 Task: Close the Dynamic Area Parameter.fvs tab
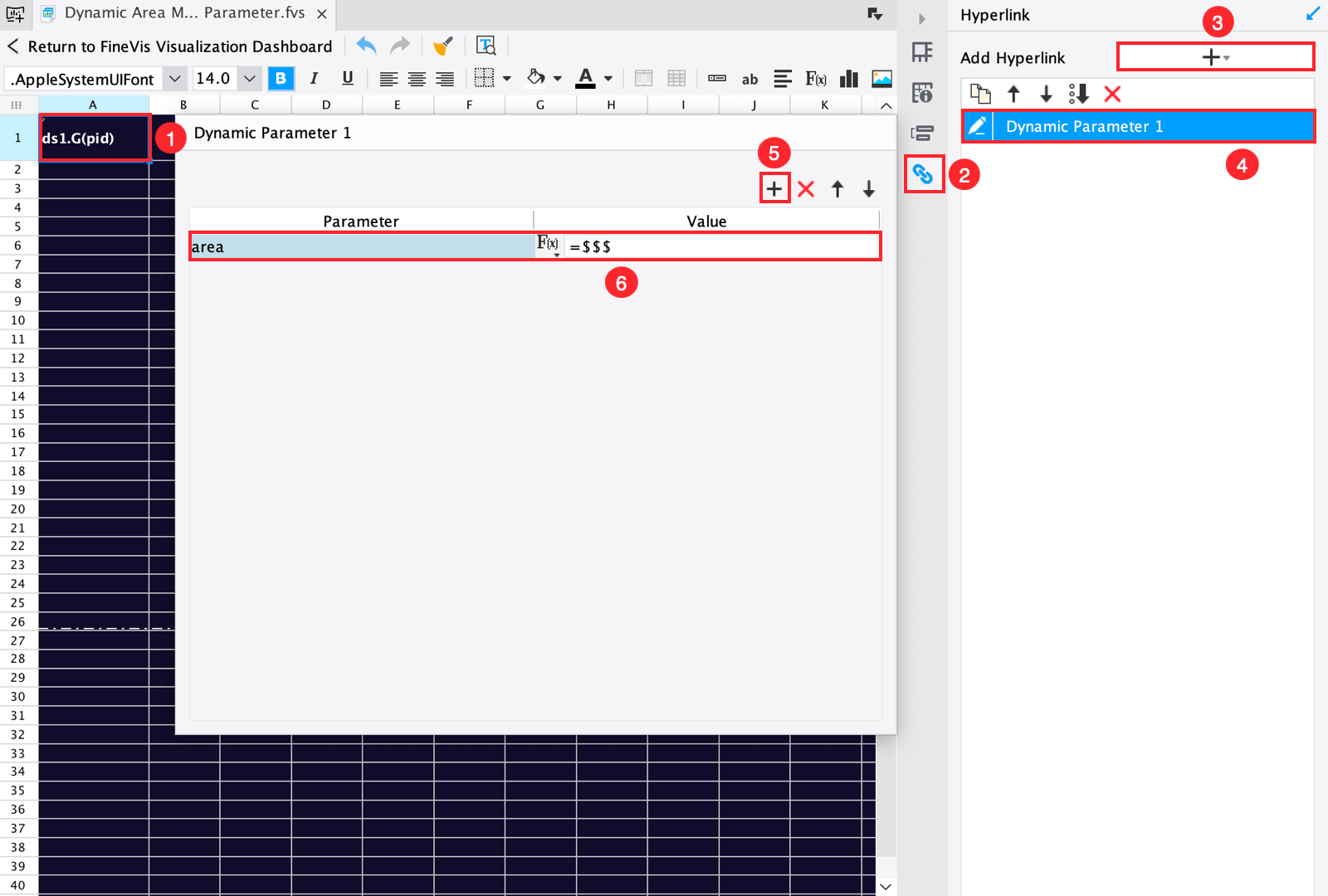322,14
